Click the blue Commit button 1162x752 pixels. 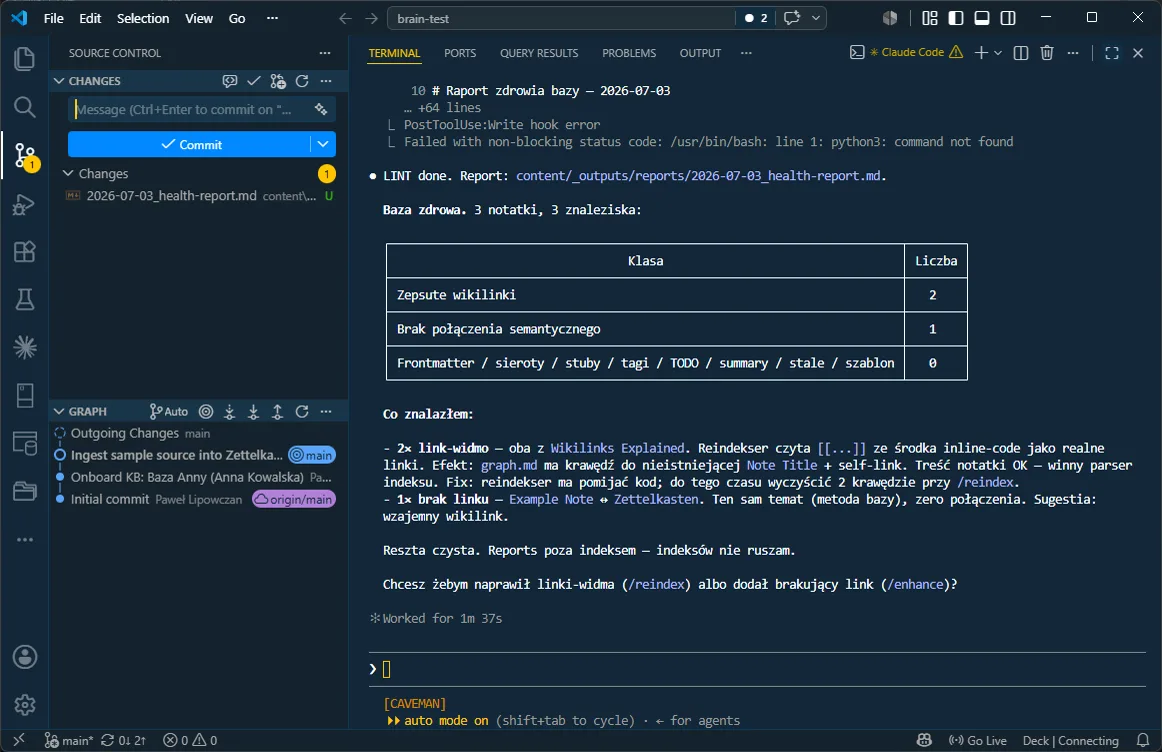[190, 144]
